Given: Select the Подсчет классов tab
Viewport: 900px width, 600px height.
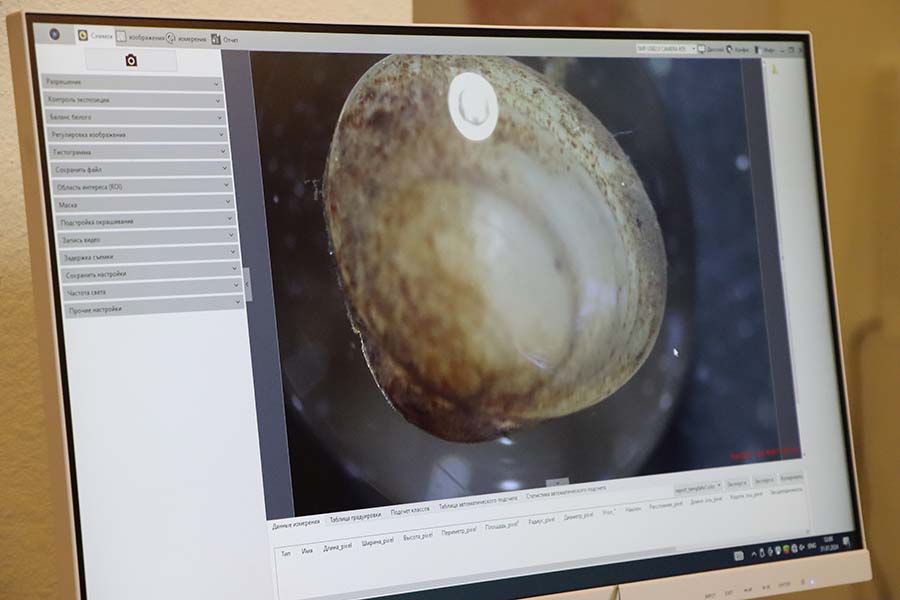Looking at the screenshot, I should click(410, 510).
